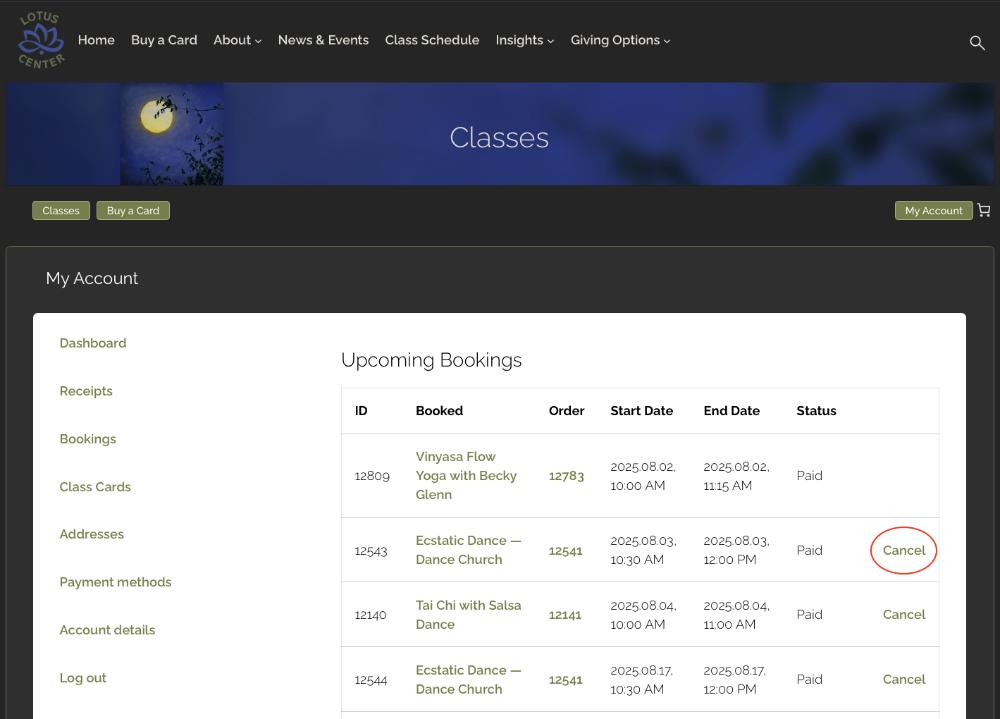Log out of the account

[x=83, y=678]
